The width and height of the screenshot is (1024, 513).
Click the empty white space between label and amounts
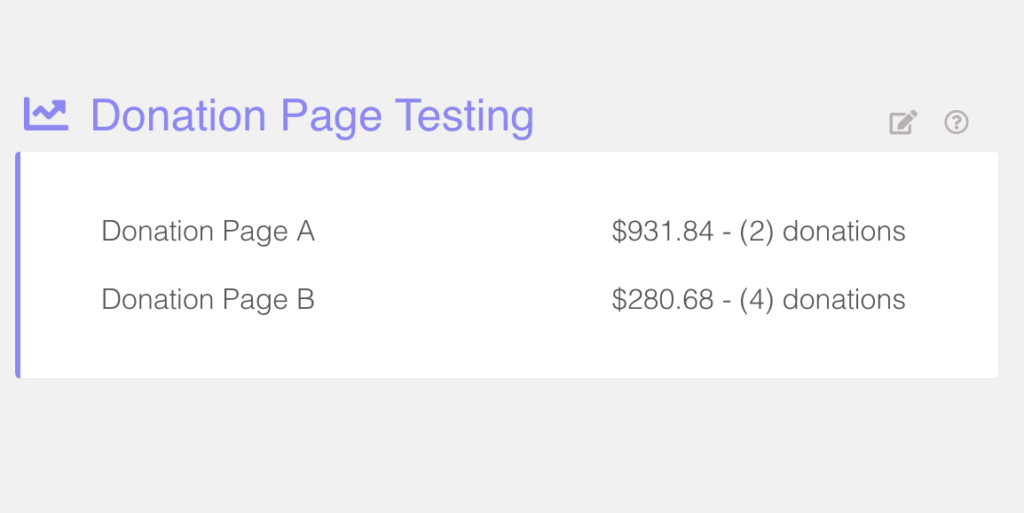462,265
